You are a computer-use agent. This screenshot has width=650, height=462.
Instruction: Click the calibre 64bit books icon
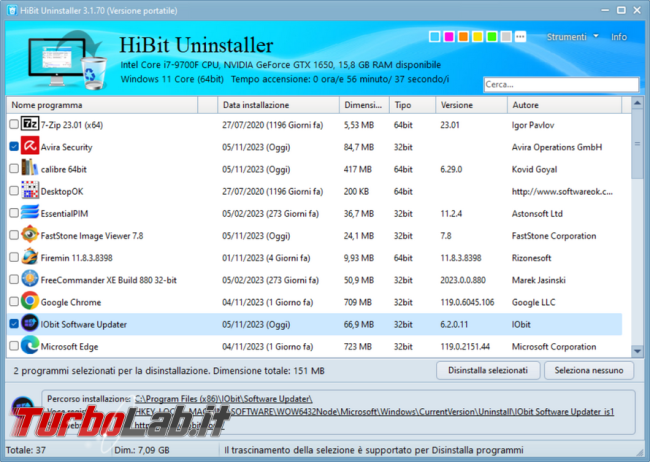30,168
